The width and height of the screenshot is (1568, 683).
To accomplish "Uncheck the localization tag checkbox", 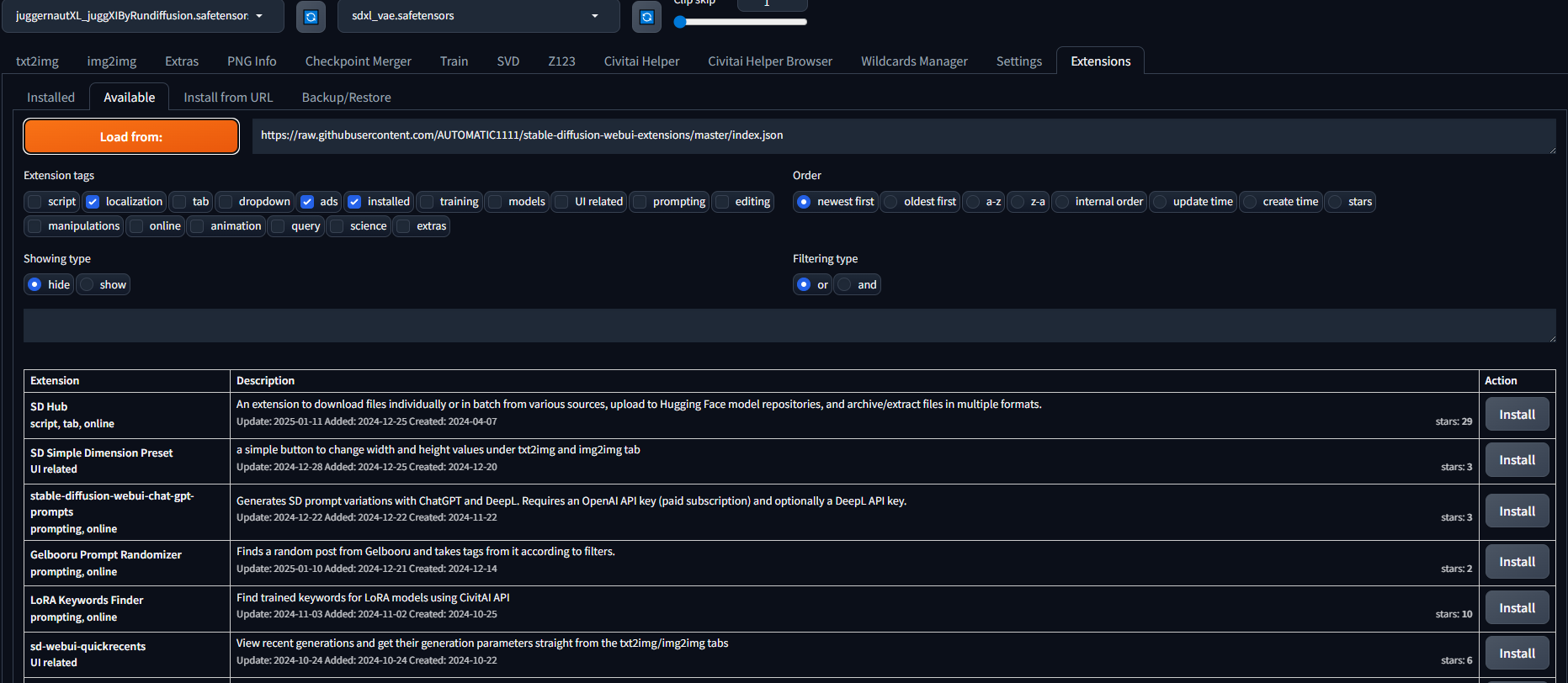I will point(93,202).
